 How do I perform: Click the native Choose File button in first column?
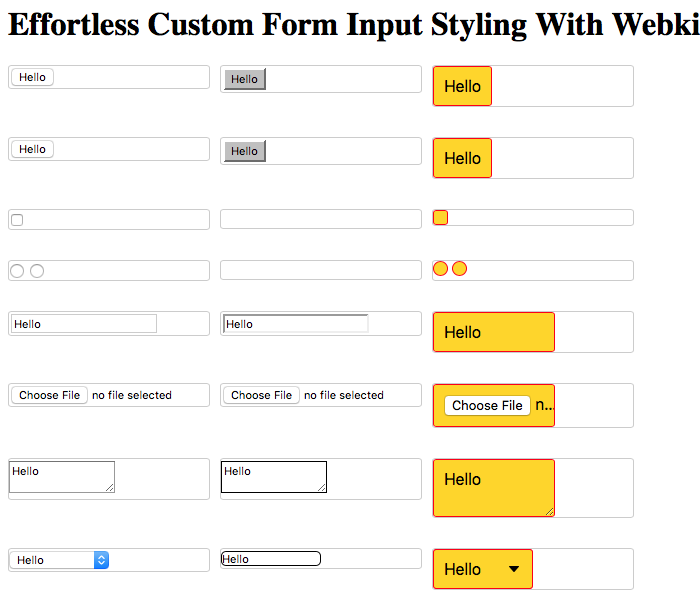(49, 395)
